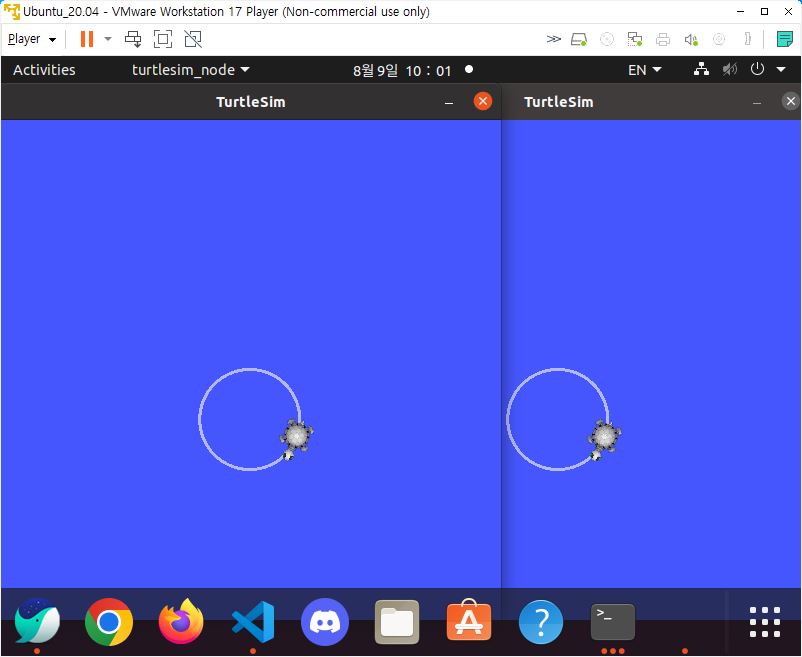
Task: Open Help from dock
Action: (541, 622)
